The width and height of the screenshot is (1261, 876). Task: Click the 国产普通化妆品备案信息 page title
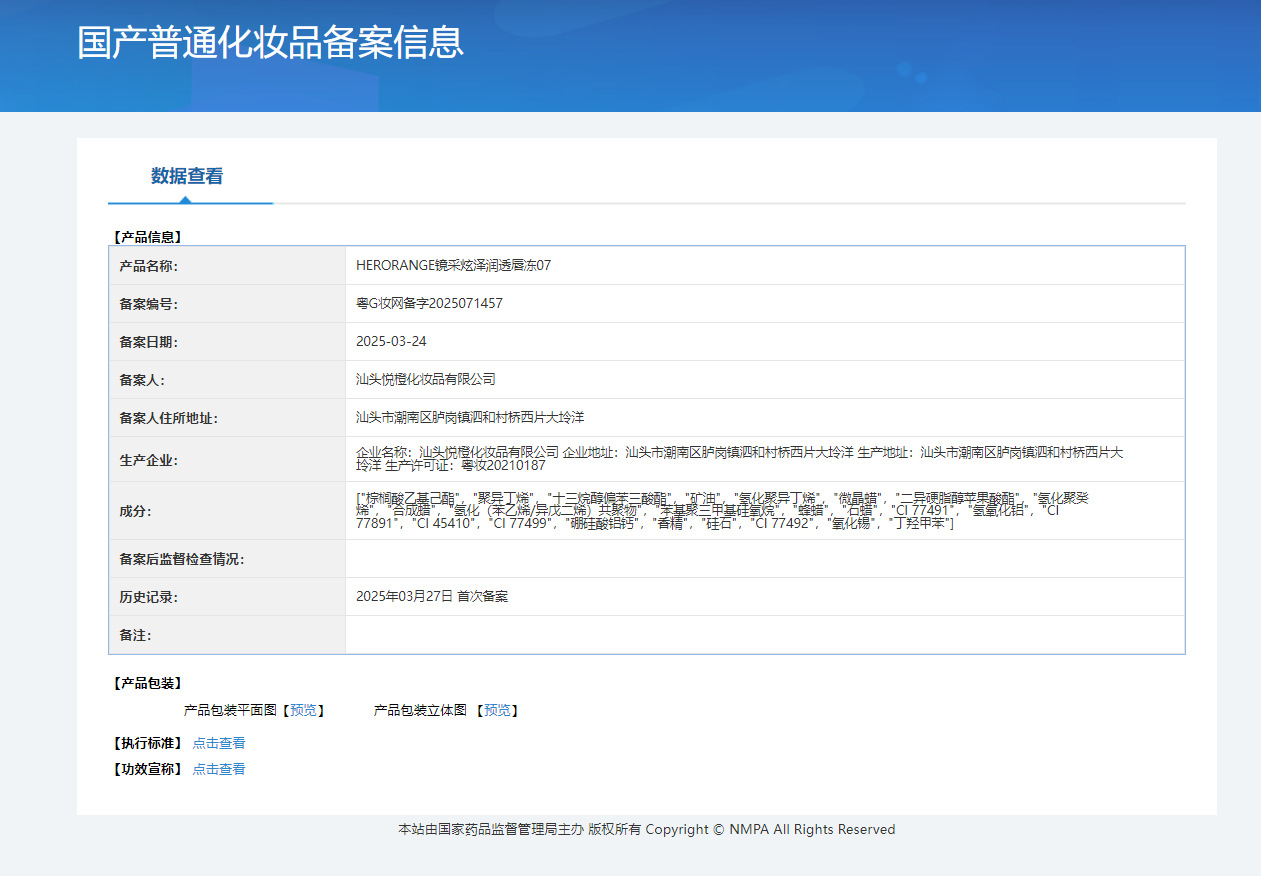pyautogui.click(x=271, y=43)
